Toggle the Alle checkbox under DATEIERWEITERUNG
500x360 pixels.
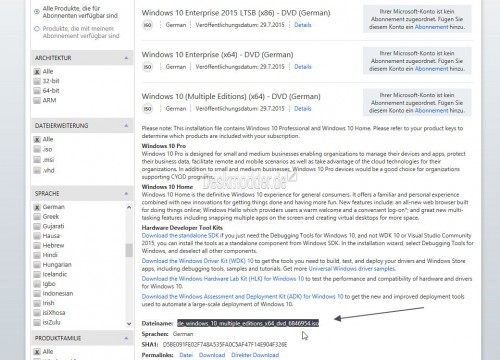tap(37, 139)
